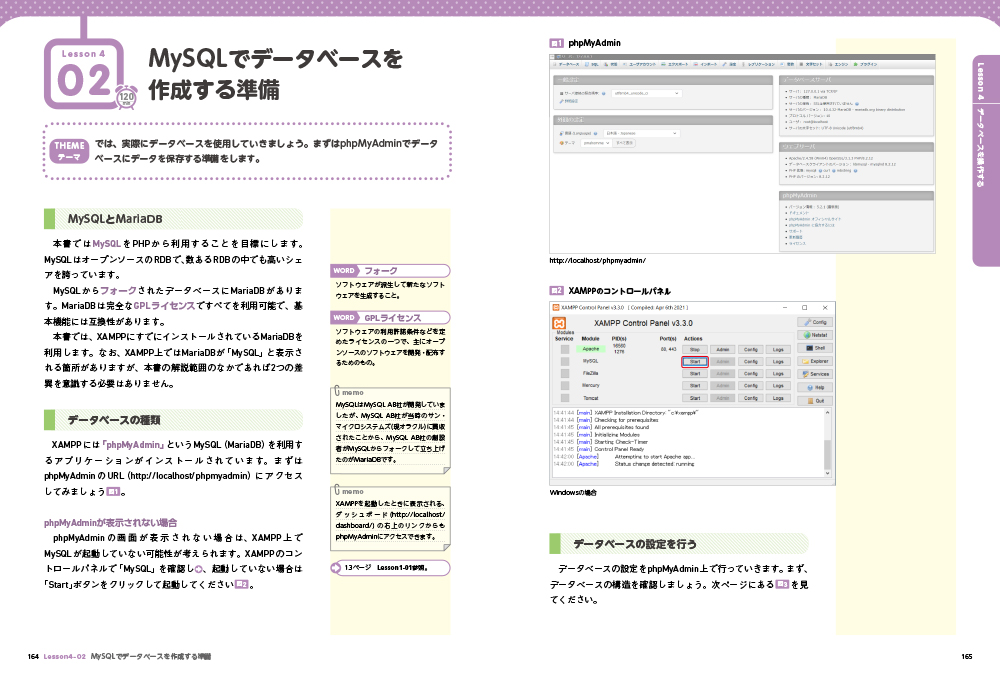Click the ライセンス link in phpMyAdmin panel
Viewport: 1000px width, 679px height.
coord(797,244)
